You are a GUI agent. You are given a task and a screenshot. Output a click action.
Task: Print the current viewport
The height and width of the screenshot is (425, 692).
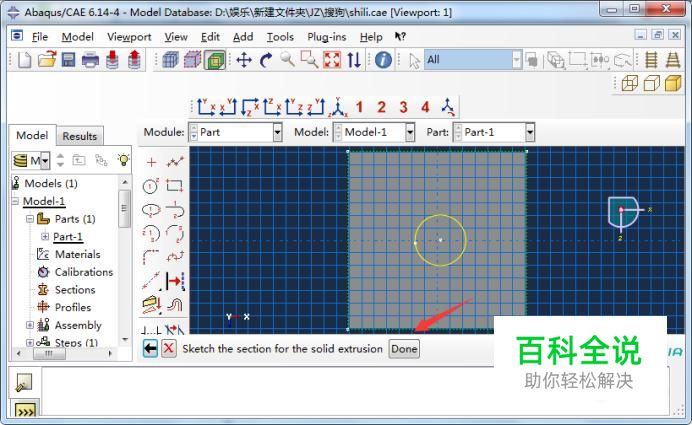[x=90, y=60]
